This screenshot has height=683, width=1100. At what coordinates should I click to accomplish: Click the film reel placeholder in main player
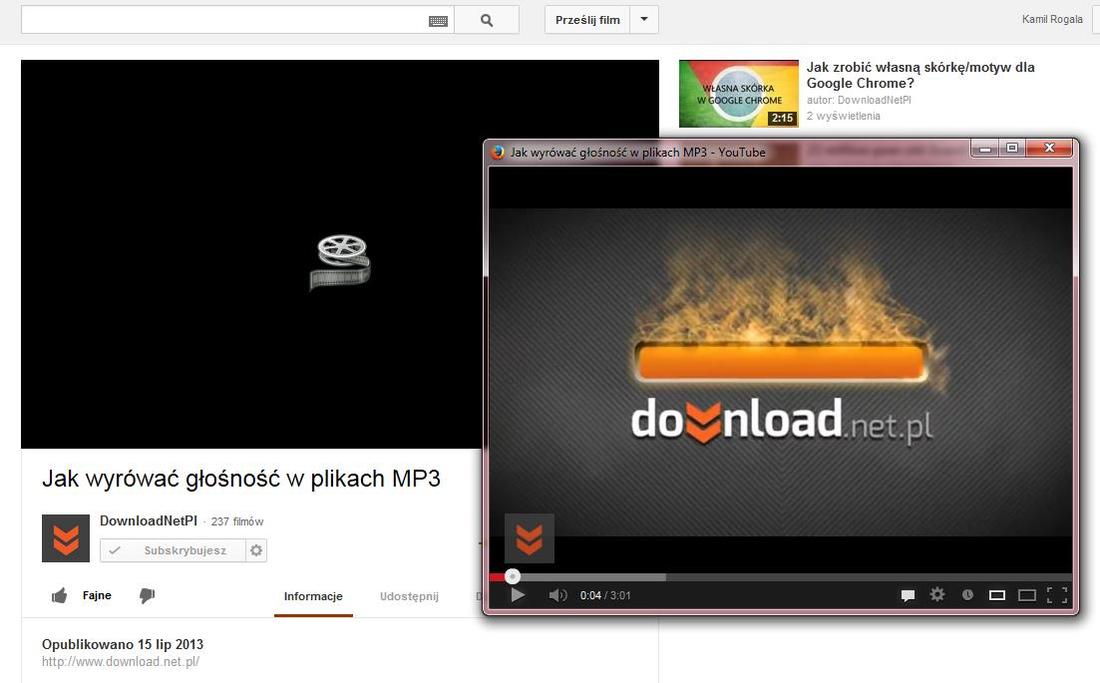point(340,262)
